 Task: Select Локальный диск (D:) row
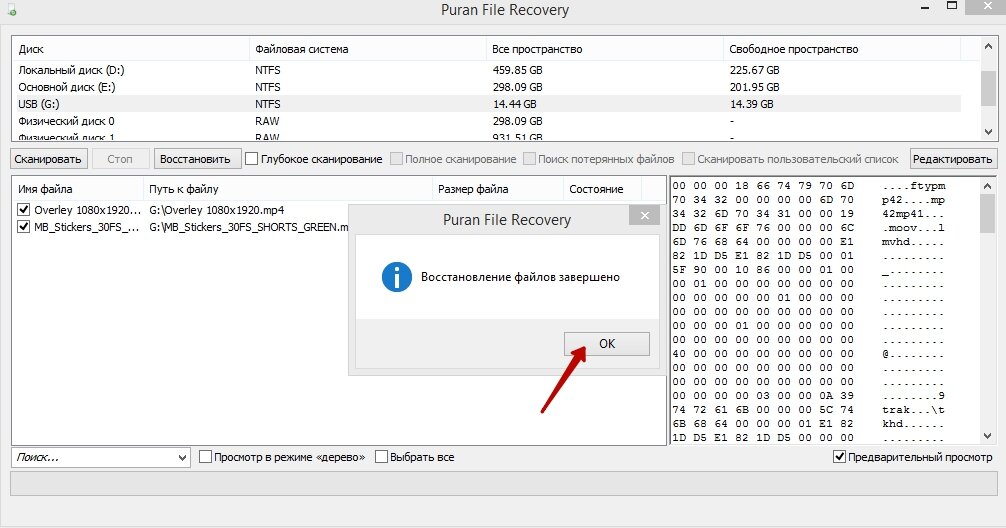click(486, 70)
